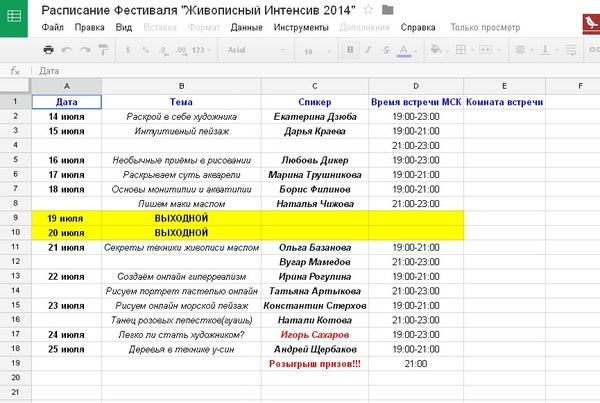
Task: Click the undo arrow icon
Action: (x=67, y=50)
